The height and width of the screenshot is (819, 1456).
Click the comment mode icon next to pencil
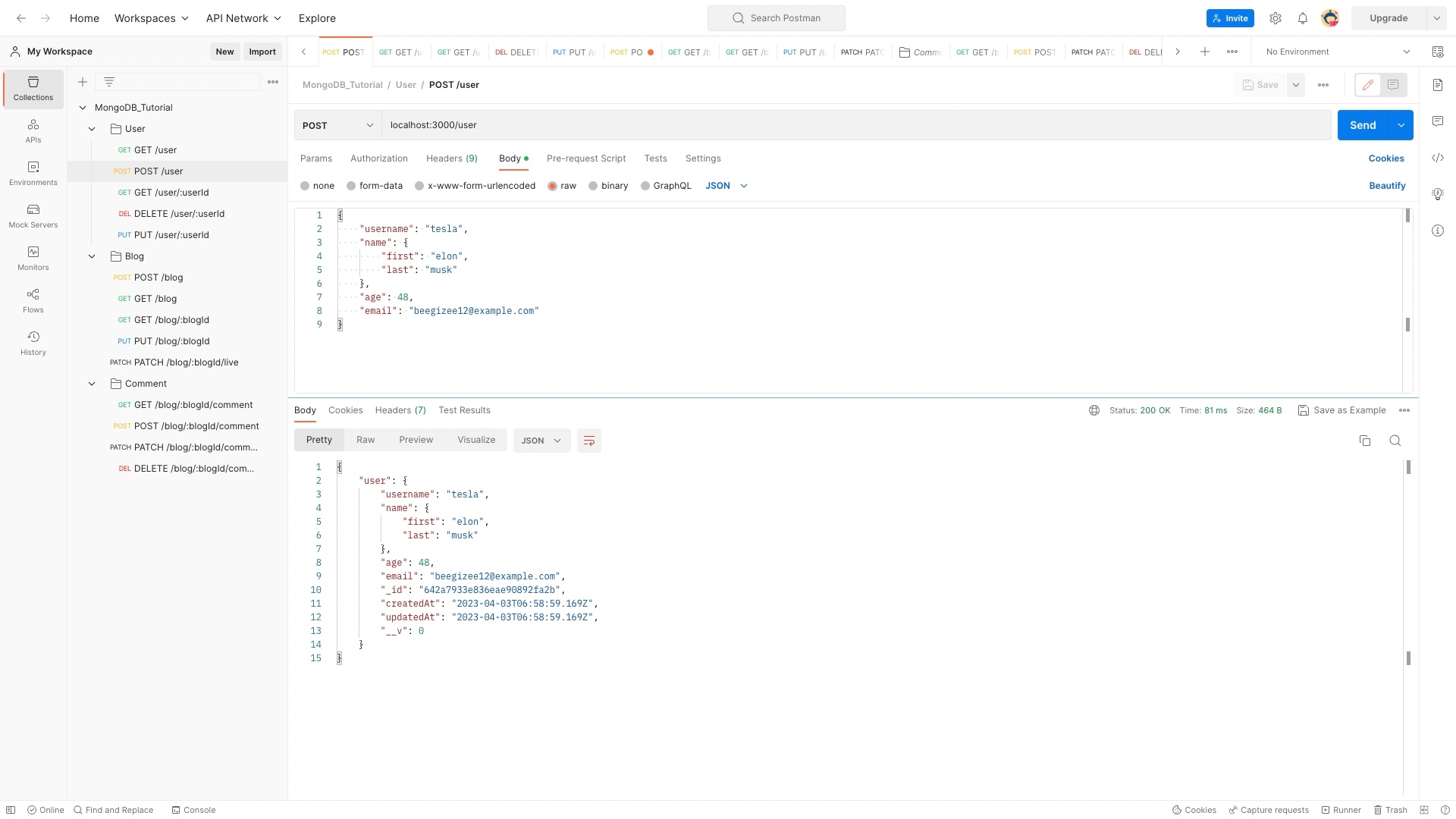[1393, 85]
